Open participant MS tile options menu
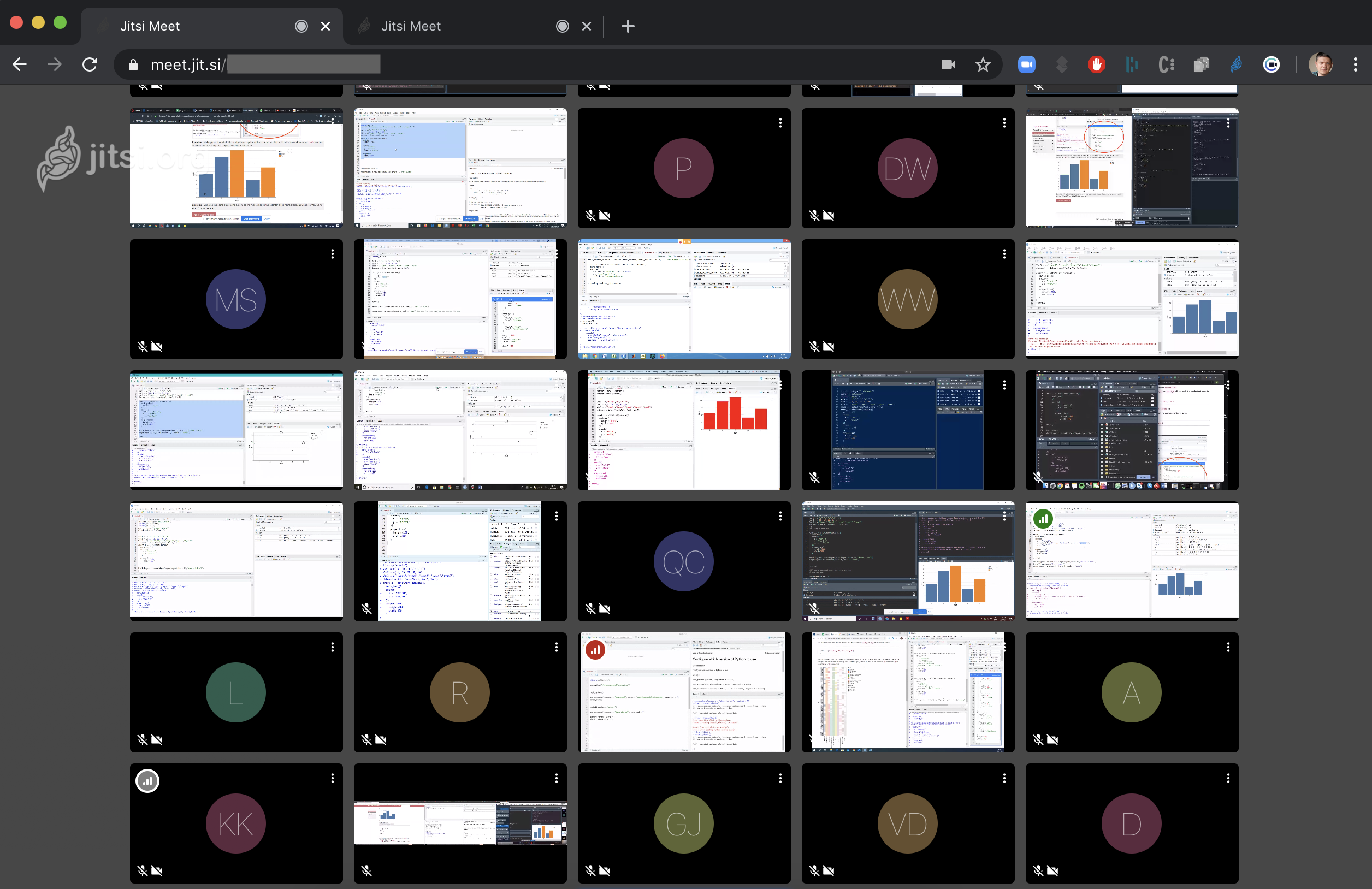Image resolution: width=1372 pixels, height=889 pixels. [333, 254]
